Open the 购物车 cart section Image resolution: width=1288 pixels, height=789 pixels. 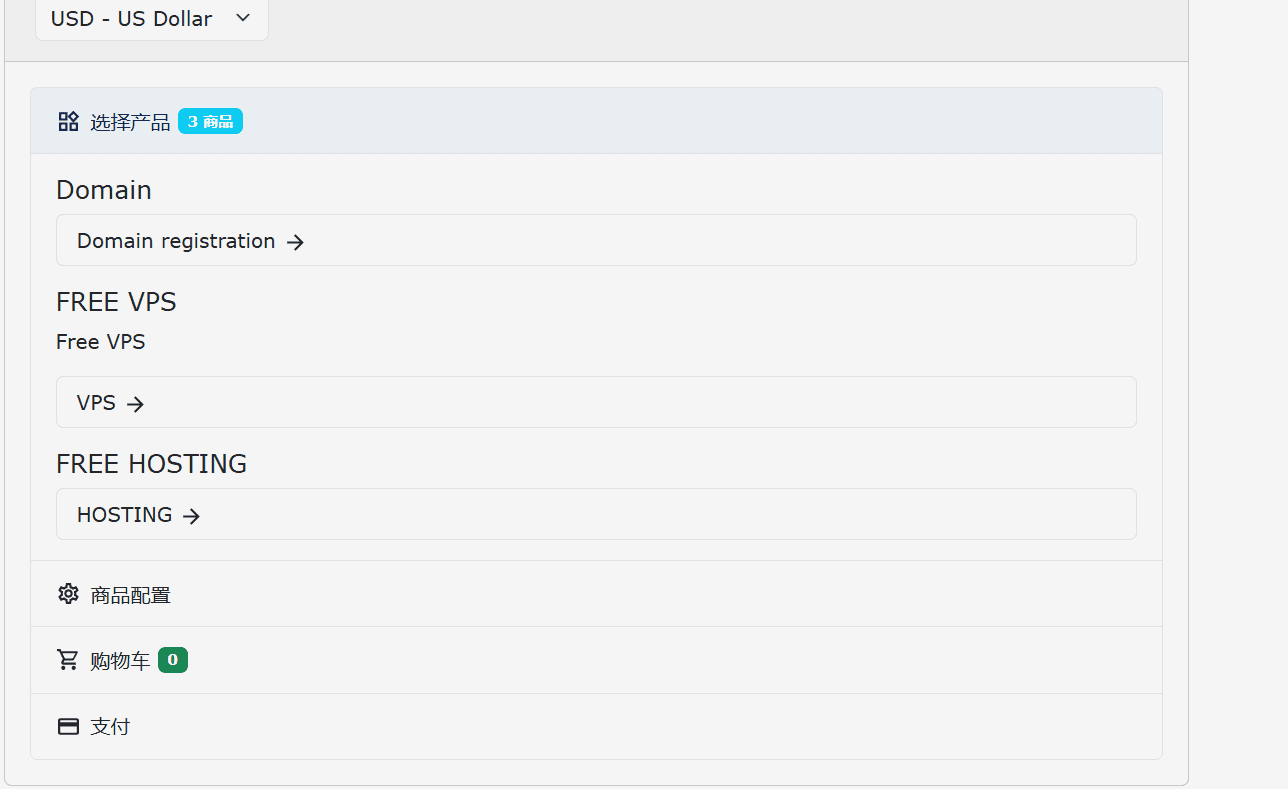[120, 661]
